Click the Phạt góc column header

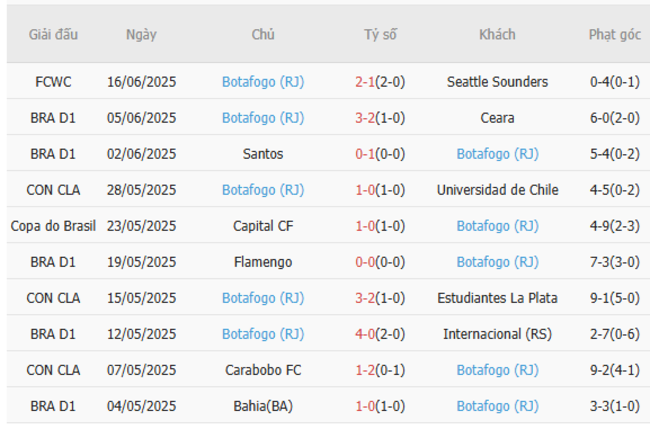pyautogui.click(x=614, y=34)
